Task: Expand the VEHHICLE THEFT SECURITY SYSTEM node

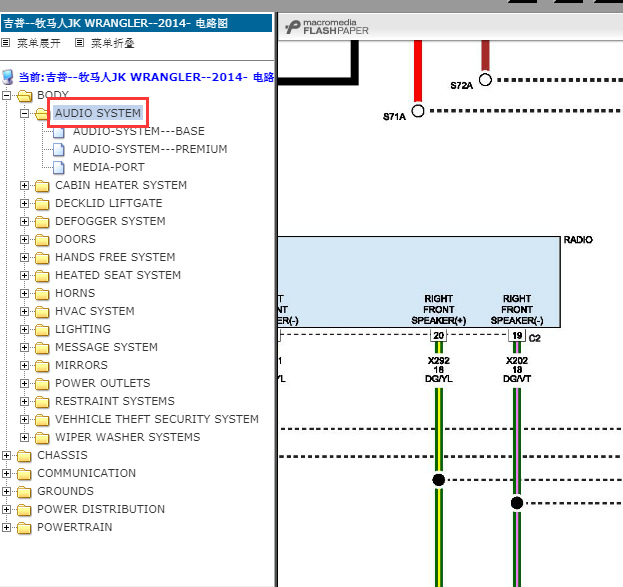Action: click(x=25, y=420)
